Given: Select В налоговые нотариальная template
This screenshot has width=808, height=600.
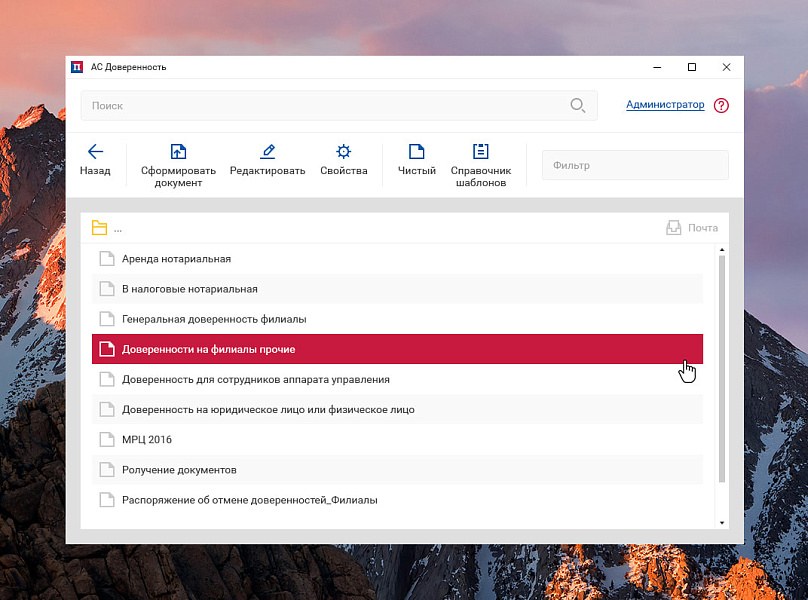Looking at the screenshot, I should click(397, 289).
